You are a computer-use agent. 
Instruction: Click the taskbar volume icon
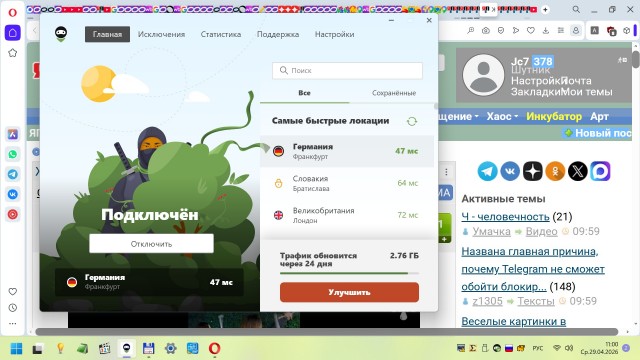569,348
